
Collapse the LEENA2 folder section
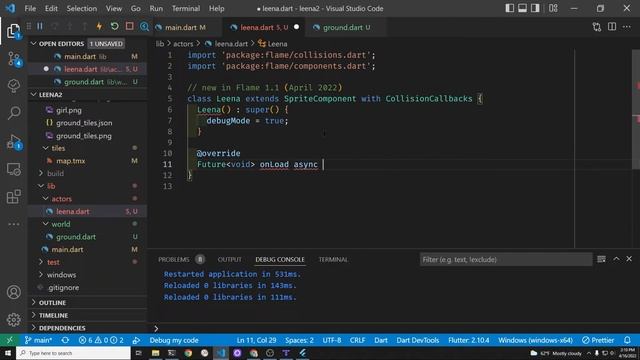pos(34,95)
